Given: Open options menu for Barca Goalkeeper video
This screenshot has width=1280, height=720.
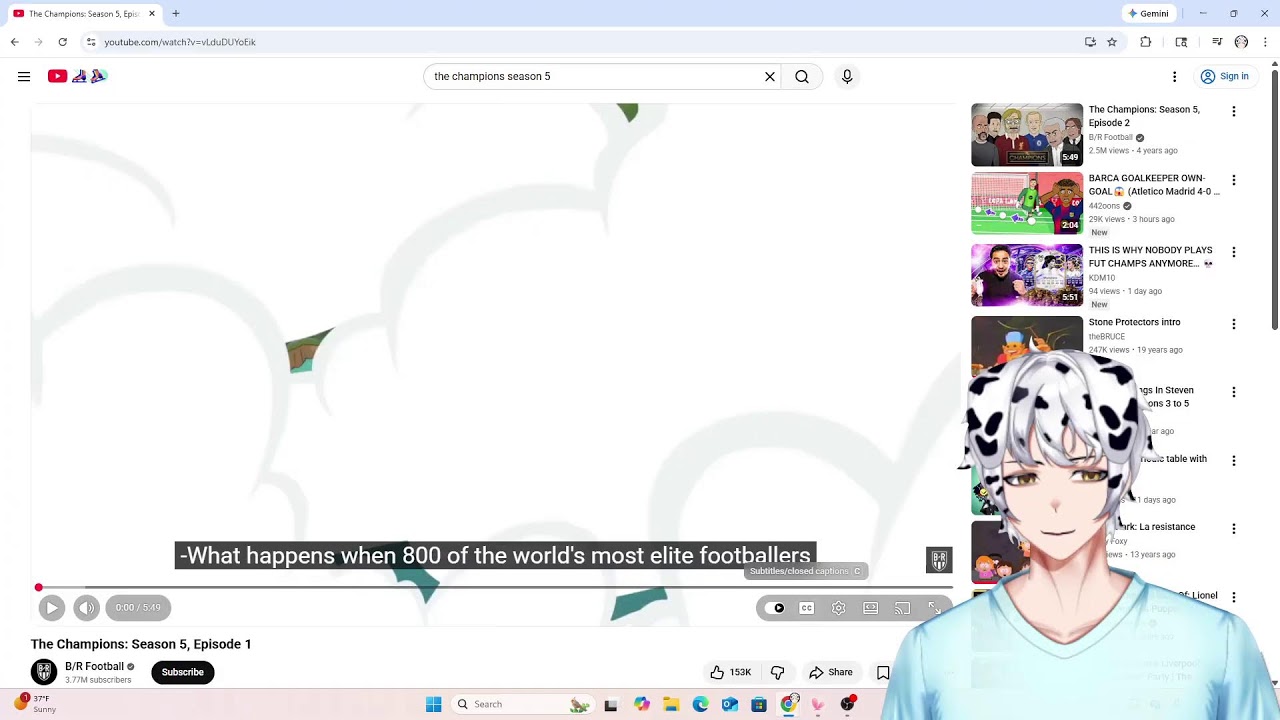Looking at the screenshot, I should click(x=1233, y=181).
